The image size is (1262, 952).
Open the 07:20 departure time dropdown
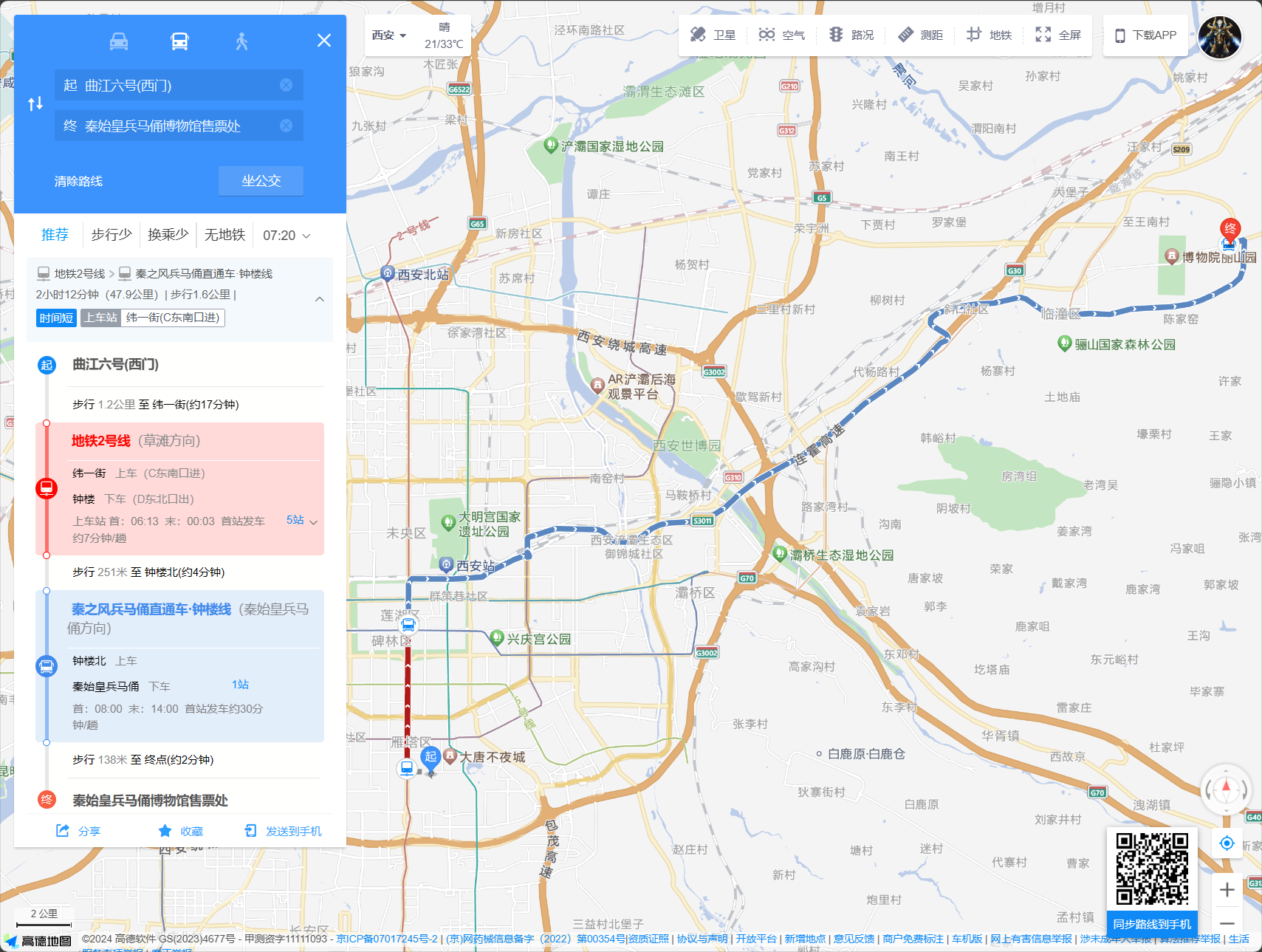pyautogui.click(x=287, y=236)
